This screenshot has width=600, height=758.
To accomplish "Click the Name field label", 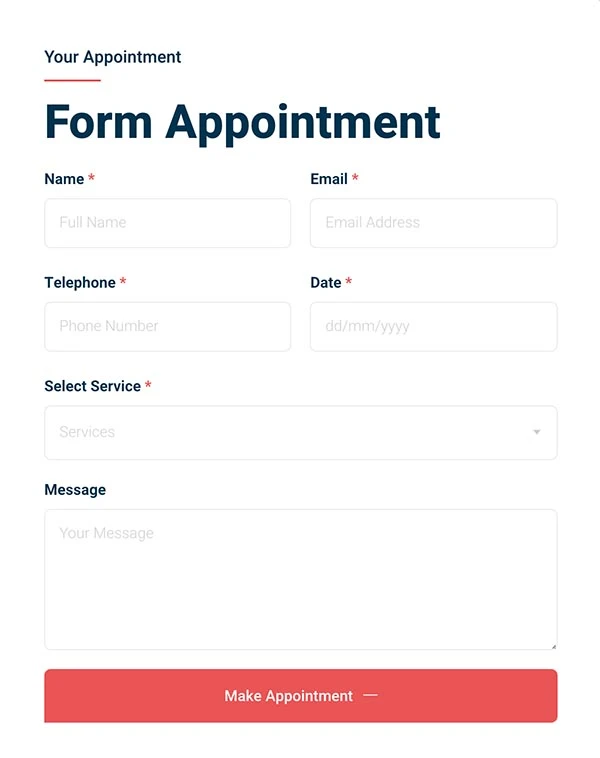I will (64, 179).
